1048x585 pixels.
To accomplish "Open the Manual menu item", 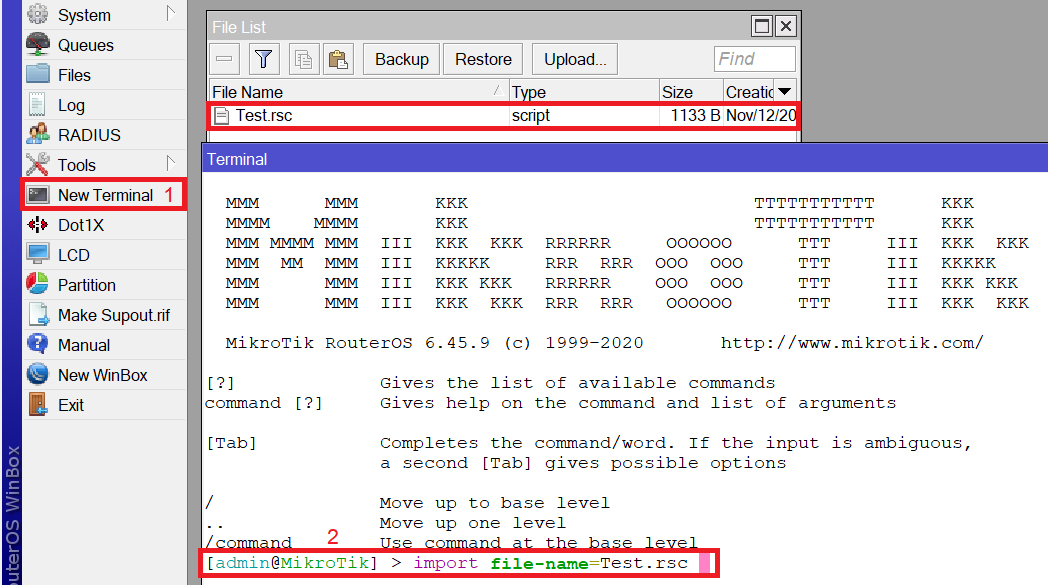I will click(x=104, y=345).
